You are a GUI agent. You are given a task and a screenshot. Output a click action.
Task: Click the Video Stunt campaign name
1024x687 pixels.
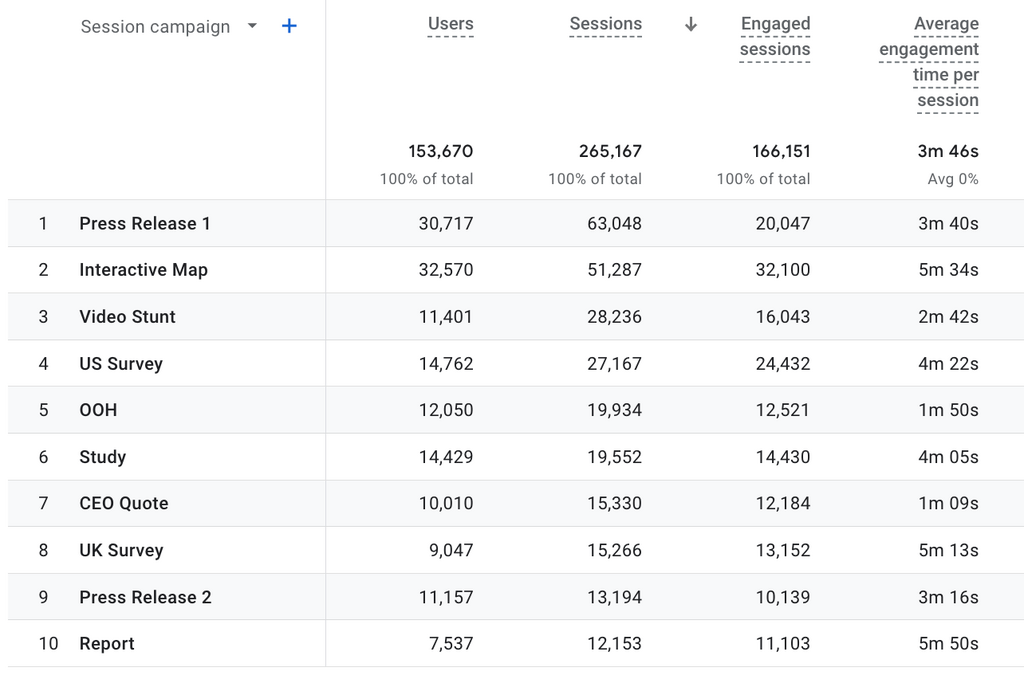(127, 317)
